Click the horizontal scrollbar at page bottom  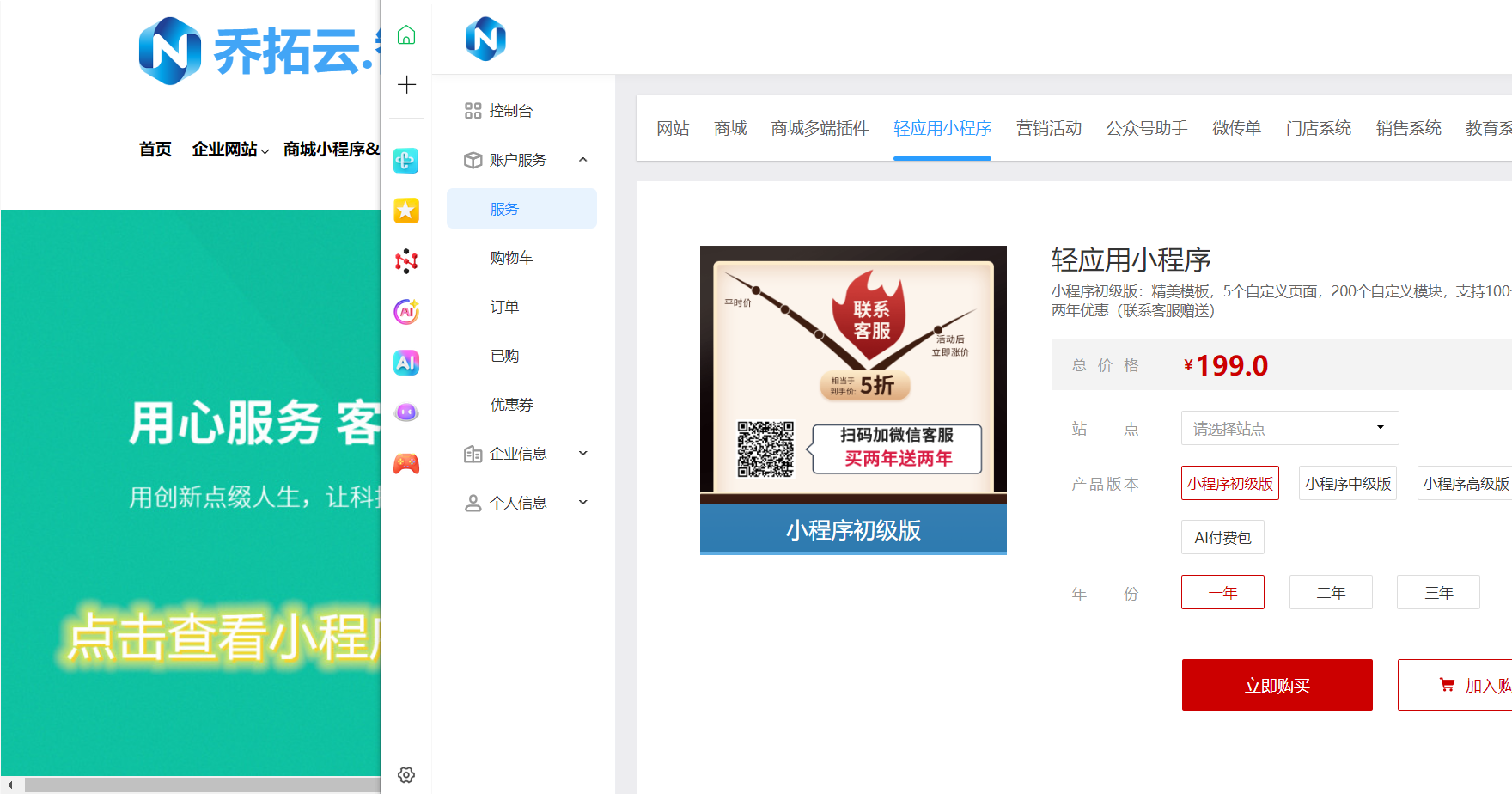(198, 785)
